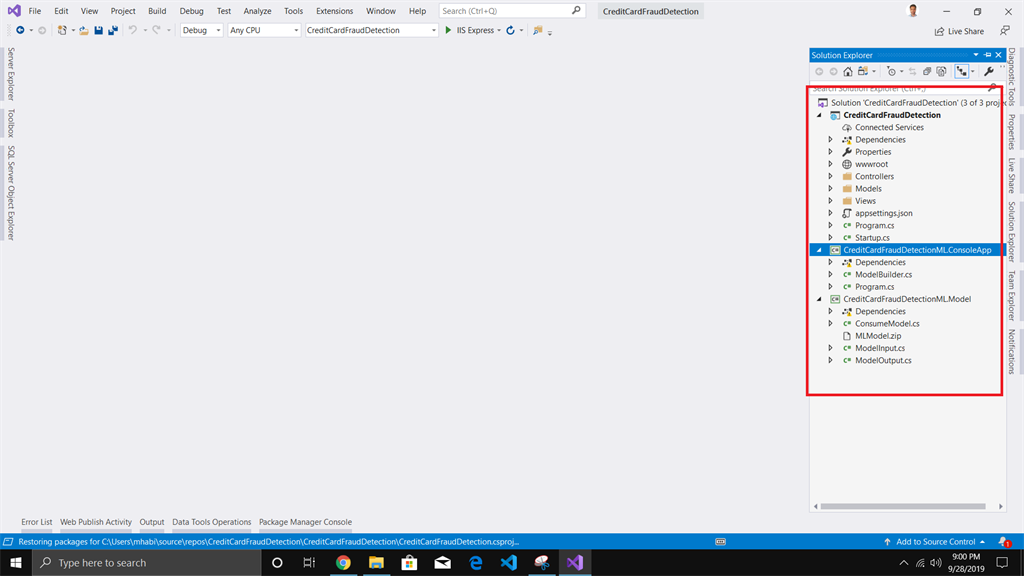Click the Solution Explorer search magnifier icon
This screenshot has width=1024, height=576.
pyautogui.click(x=993, y=88)
